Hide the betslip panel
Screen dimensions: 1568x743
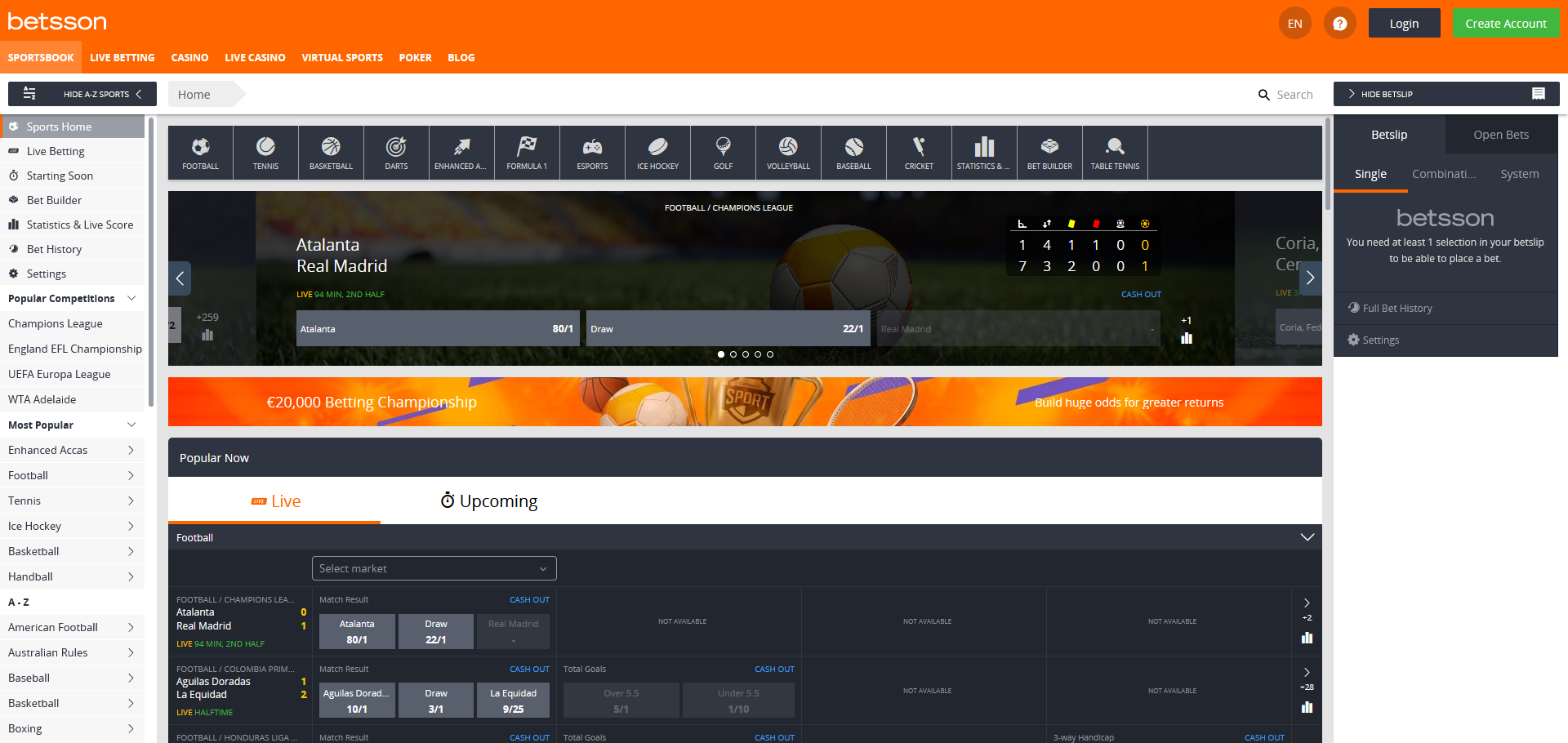click(1445, 94)
